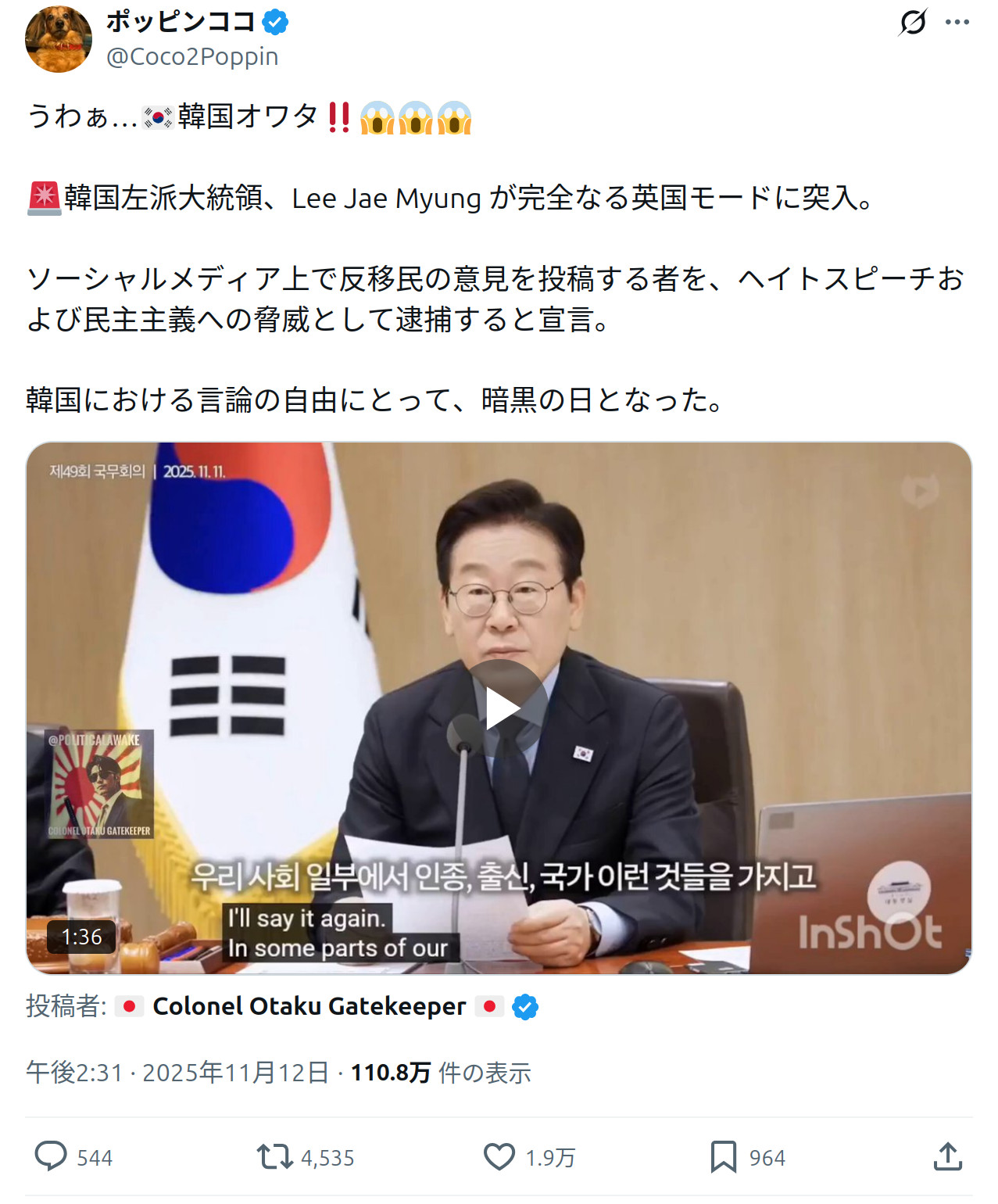Open Colonel Otaku Gatekeeper video poster link
Image resolution: width=998 pixels, height=1204 pixels.
coord(309,1006)
